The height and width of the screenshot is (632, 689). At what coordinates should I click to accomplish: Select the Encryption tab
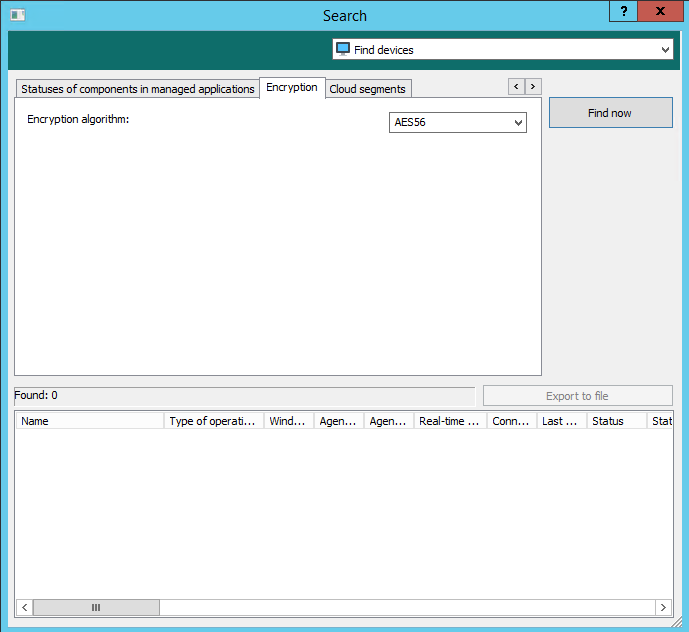292,88
